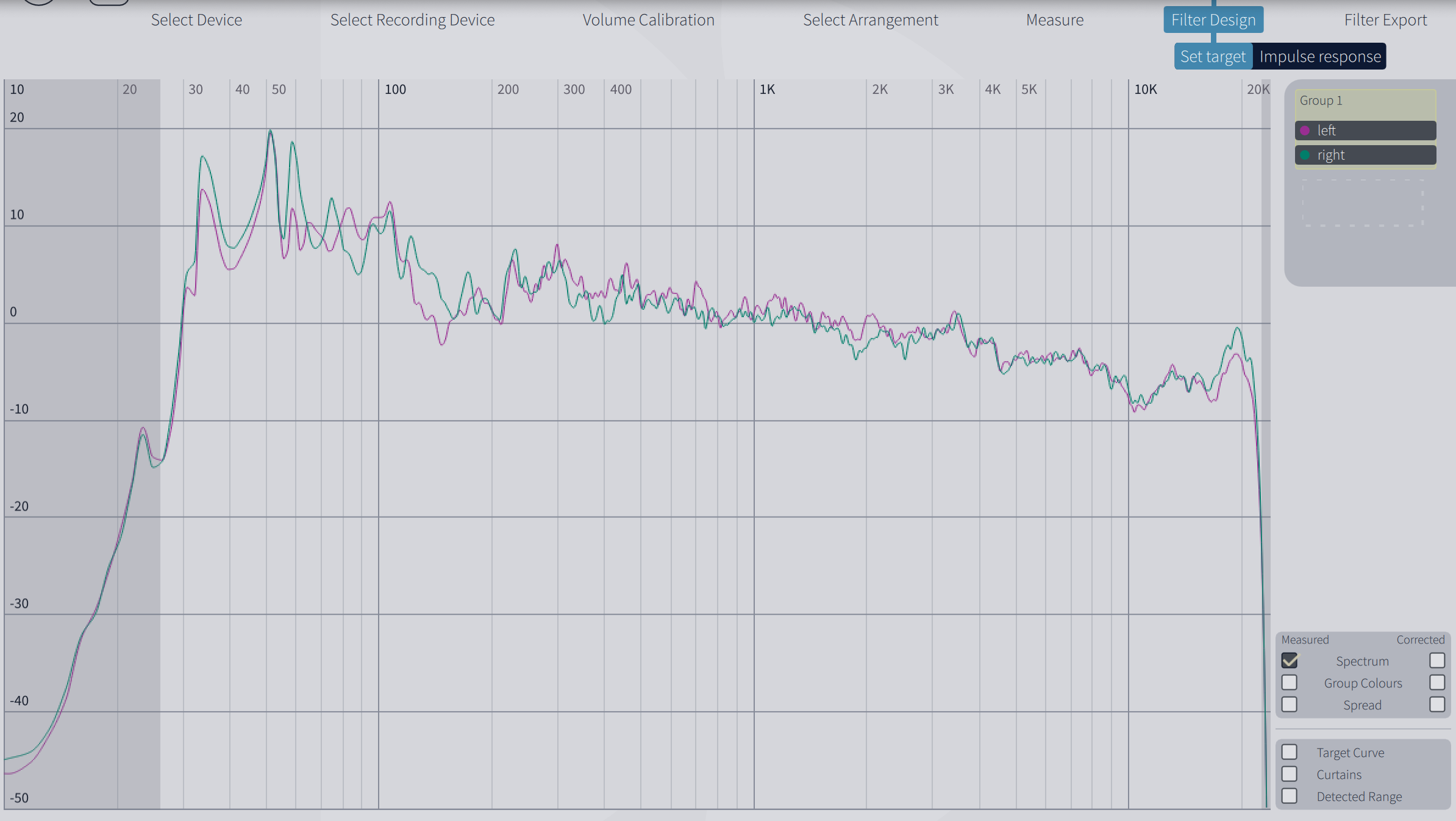Enable Corrected Group Colours checkbox
The width and height of the screenshot is (1456, 821).
1437,683
